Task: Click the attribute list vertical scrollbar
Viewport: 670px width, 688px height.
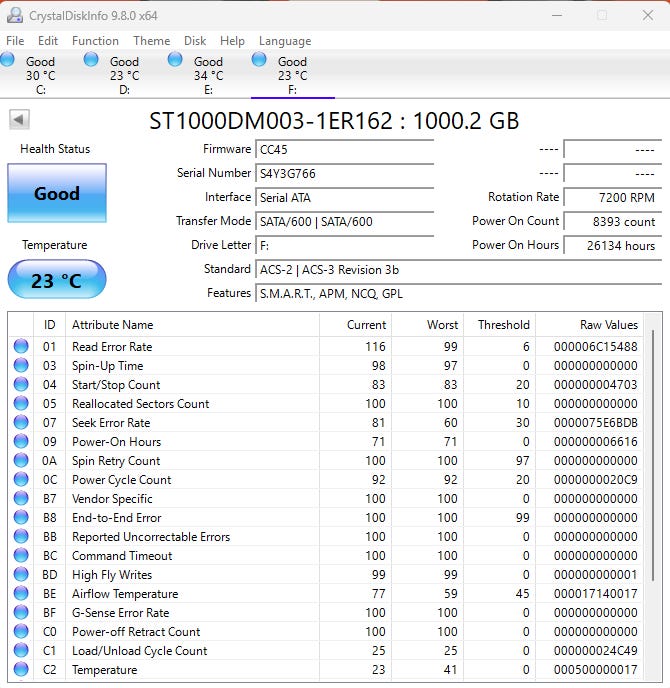Action: [653, 455]
